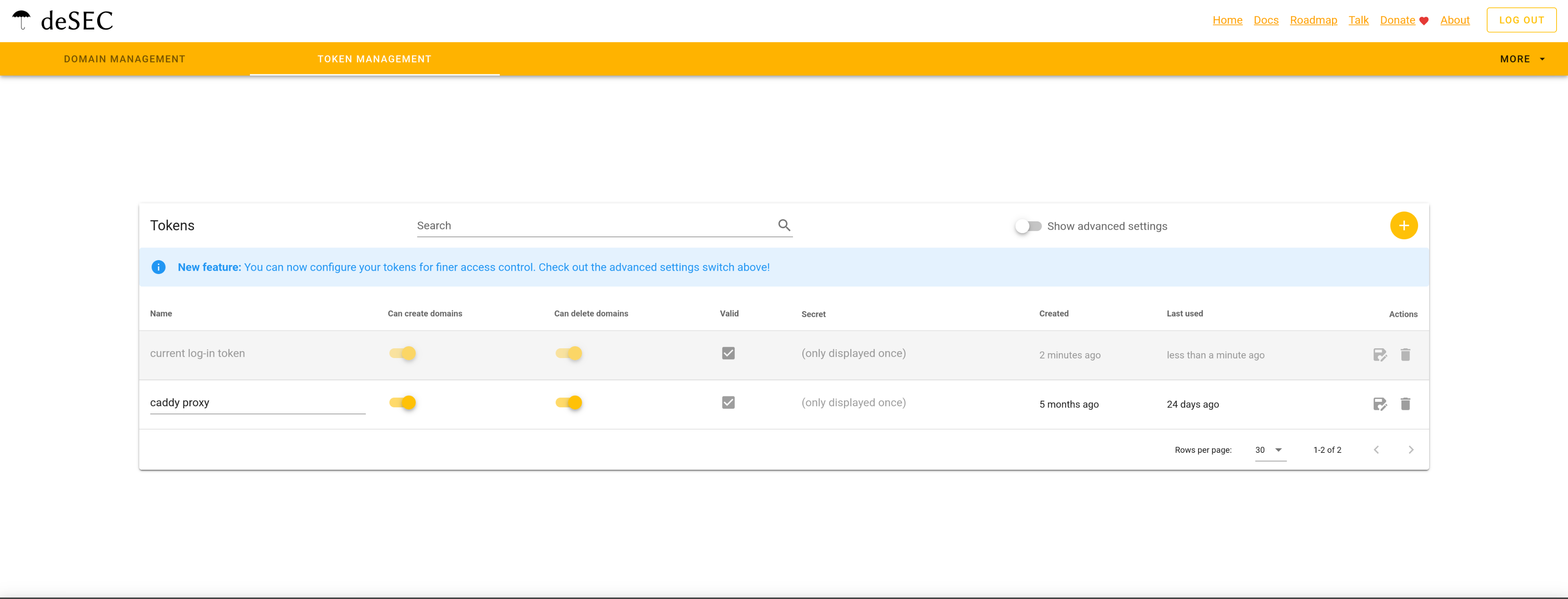Click the LOG OUT button
Screen dimensions: 1568x599
point(1521,20)
